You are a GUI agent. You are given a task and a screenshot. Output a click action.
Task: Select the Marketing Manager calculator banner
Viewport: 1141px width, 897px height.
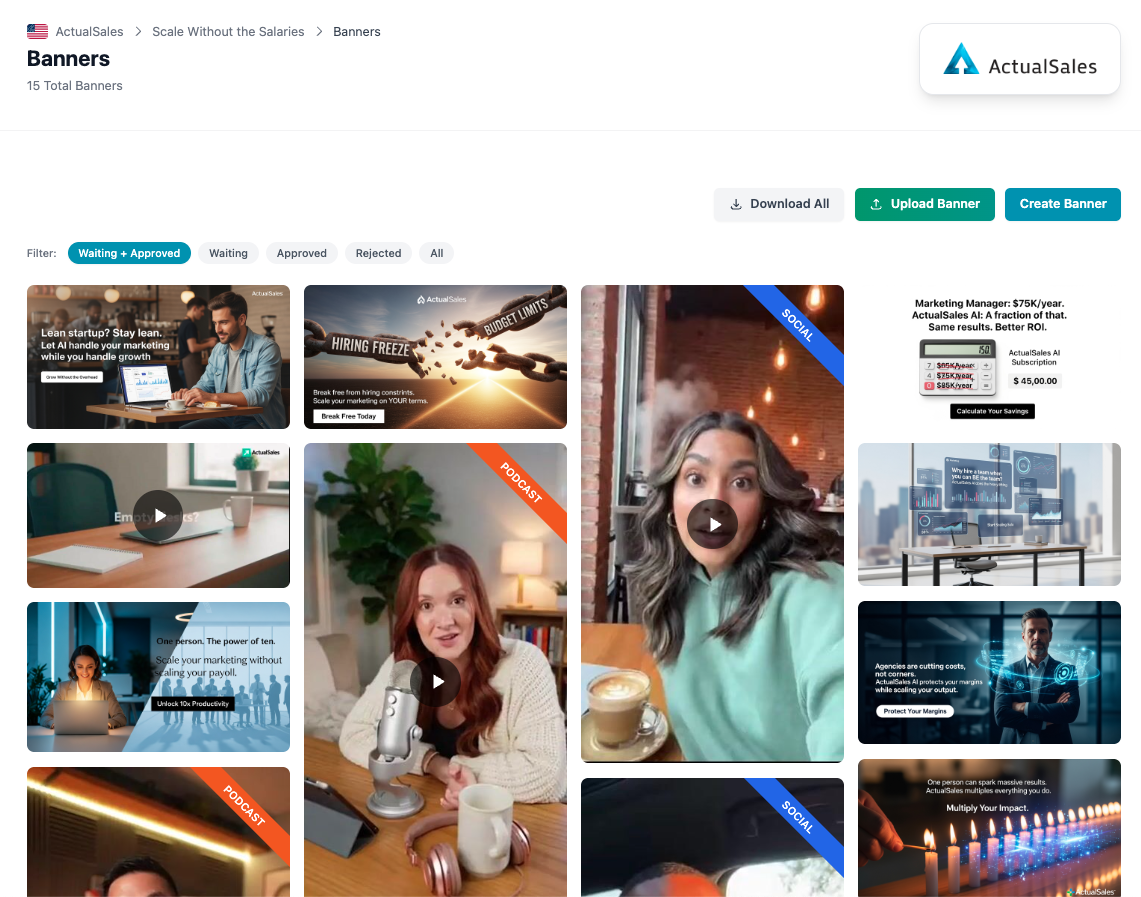(989, 357)
